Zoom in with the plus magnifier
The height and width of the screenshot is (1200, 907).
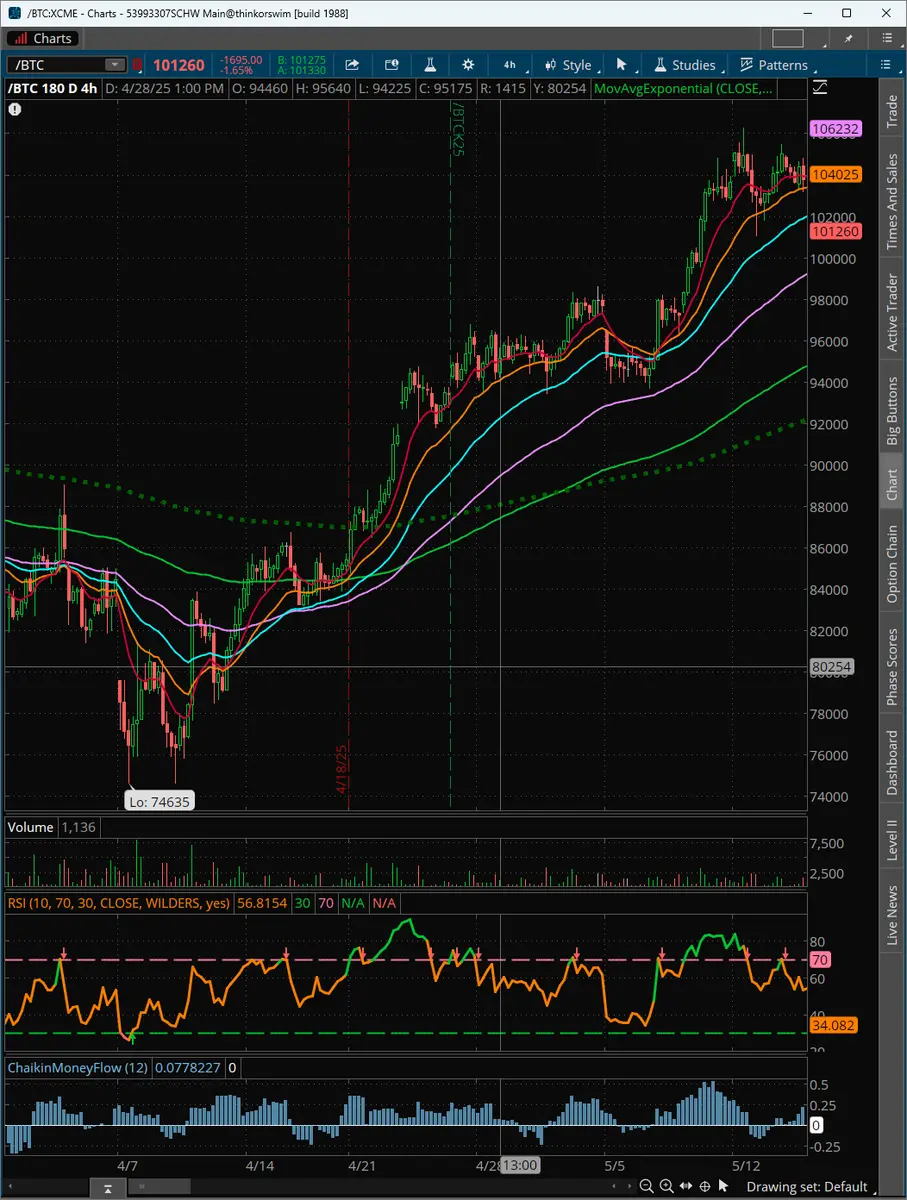tap(667, 1187)
